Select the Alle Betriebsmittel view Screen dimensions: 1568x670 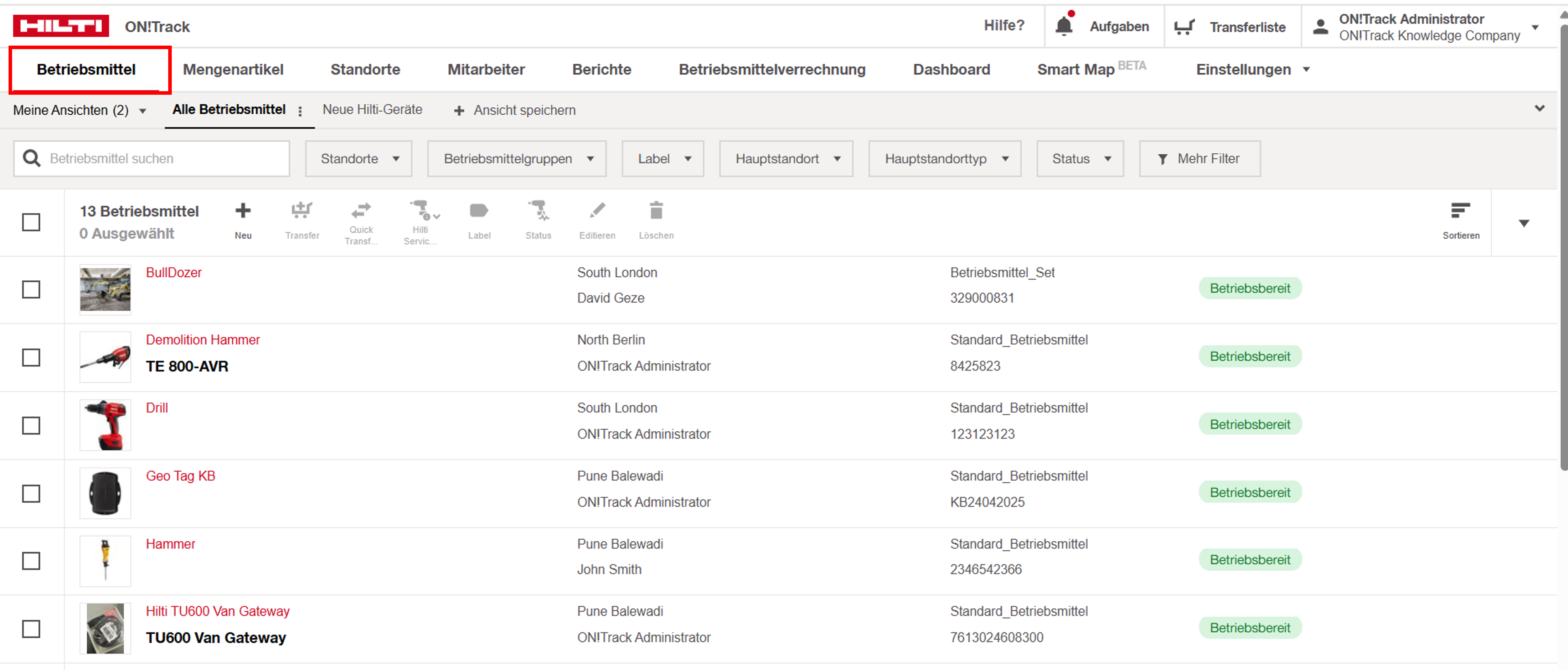229,110
